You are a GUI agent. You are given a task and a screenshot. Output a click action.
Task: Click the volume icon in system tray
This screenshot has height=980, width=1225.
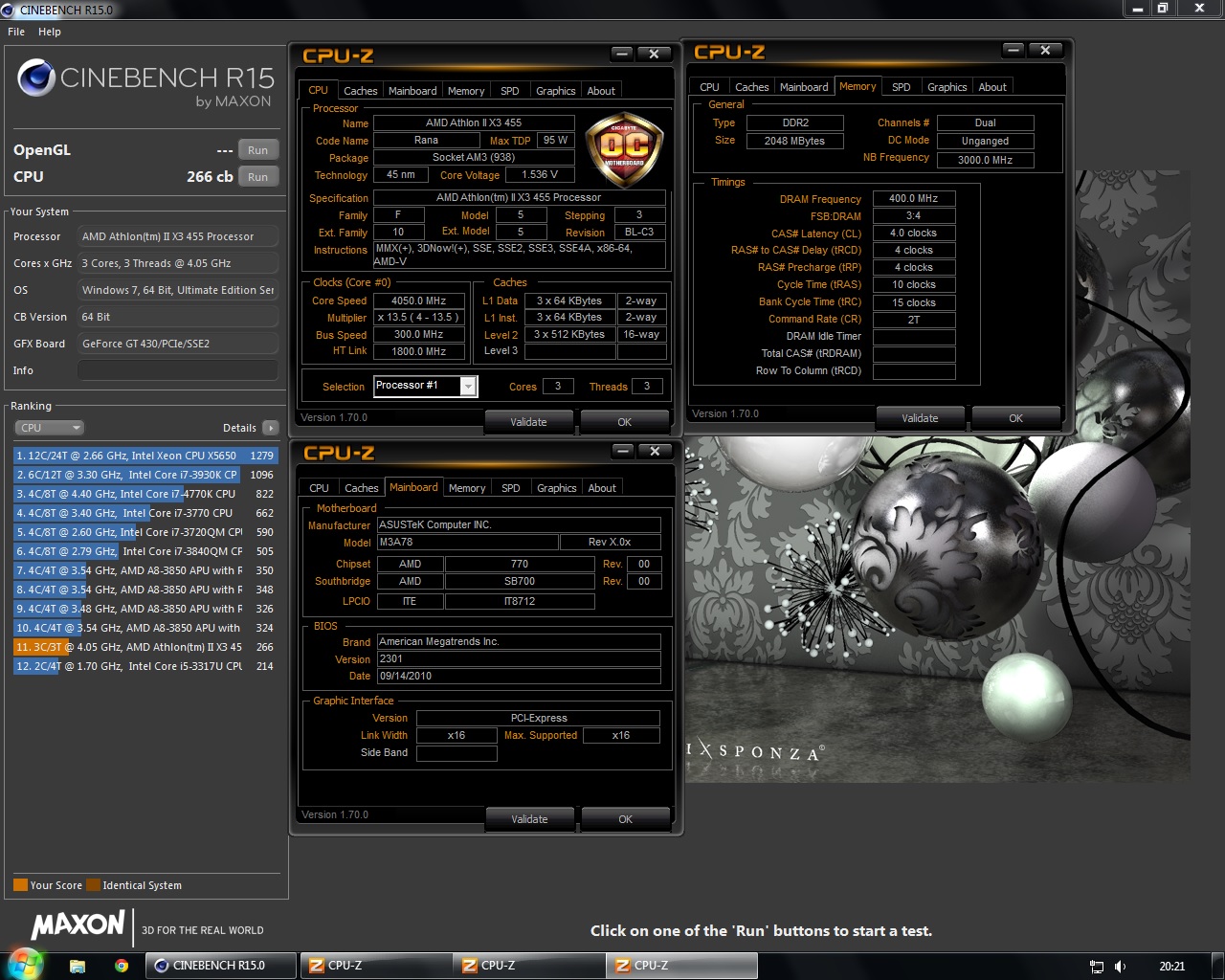point(1121,967)
